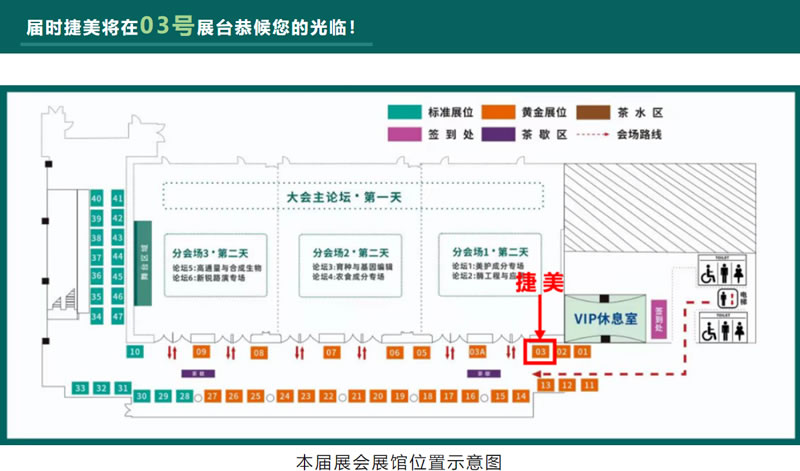Click the VIP休息室 room
The width and height of the screenshot is (800, 471).
[x=599, y=319]
